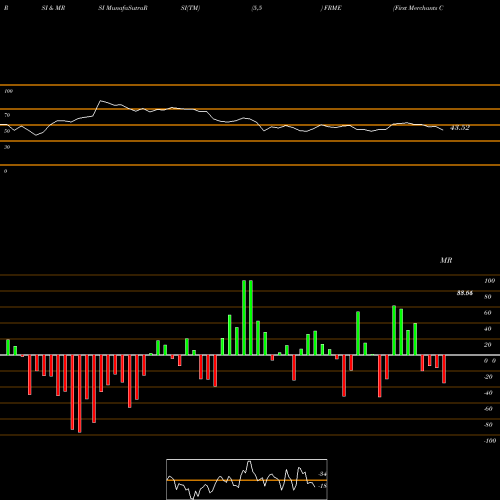Click the MR value '88.64'
The height and width of the screenshot is (500, 500).
tap(465, 293)
